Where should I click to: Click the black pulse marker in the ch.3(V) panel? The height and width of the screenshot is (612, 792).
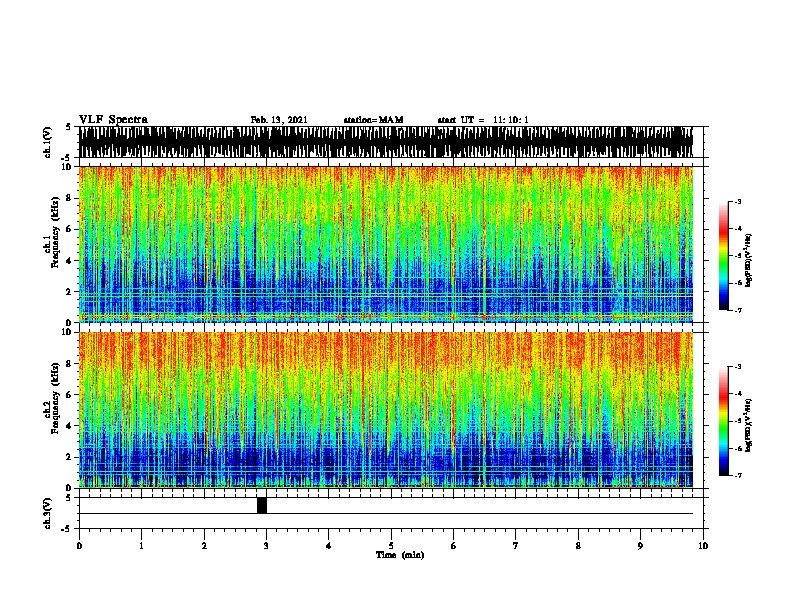click(x=262, y=505)
